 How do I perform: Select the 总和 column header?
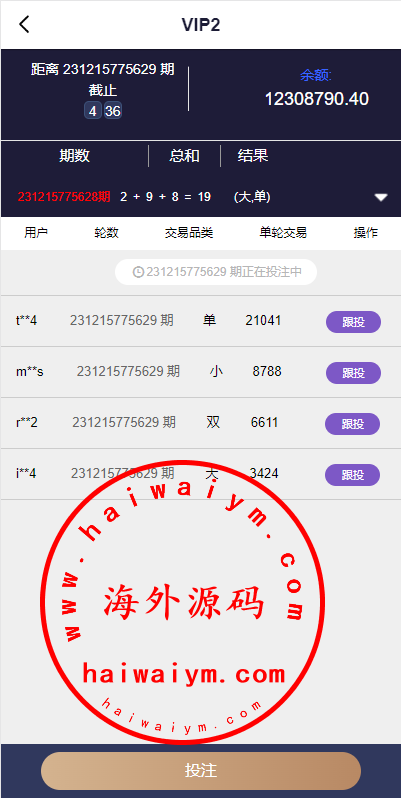pyautogui.click(x=184, y=156)
